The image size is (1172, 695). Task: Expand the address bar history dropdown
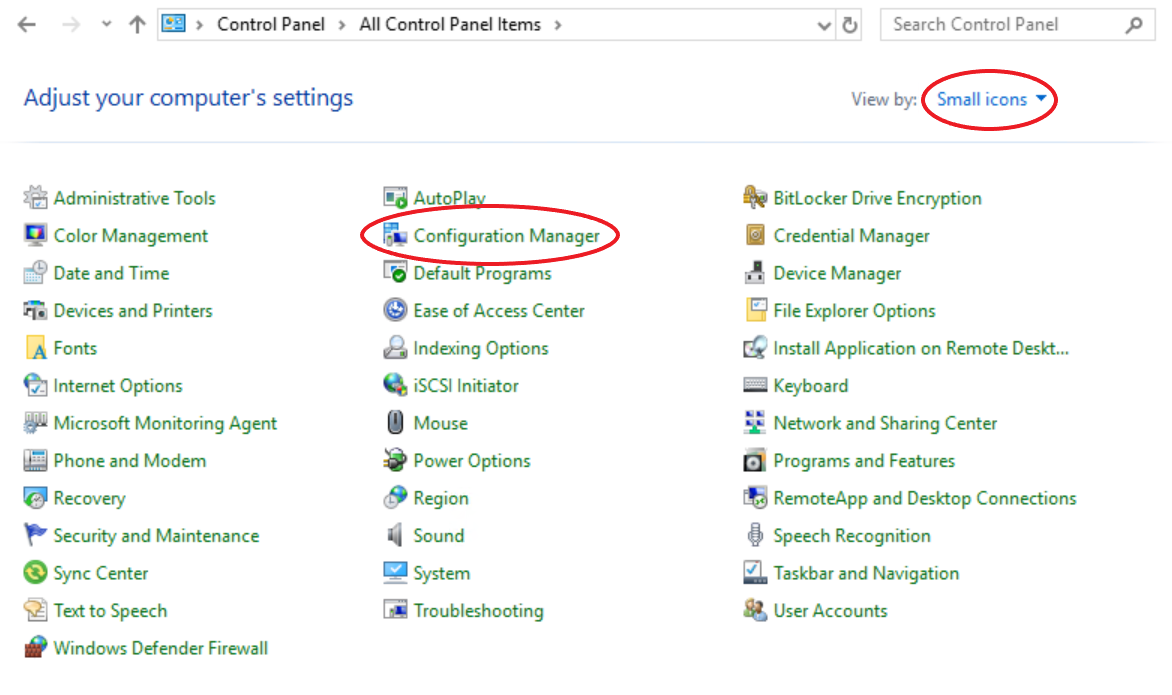(824, 25)
